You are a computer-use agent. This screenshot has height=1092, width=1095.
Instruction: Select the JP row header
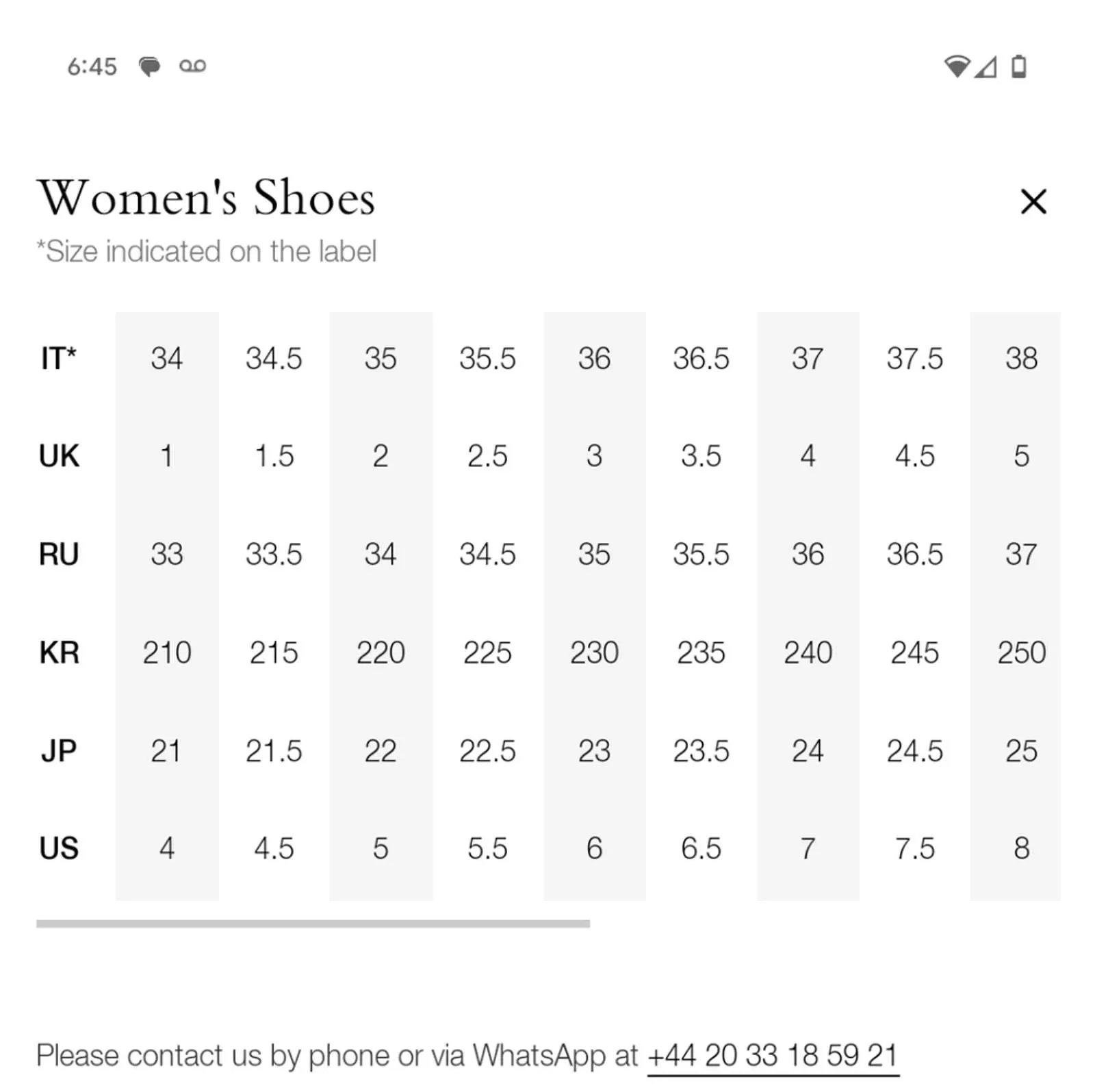59,750
